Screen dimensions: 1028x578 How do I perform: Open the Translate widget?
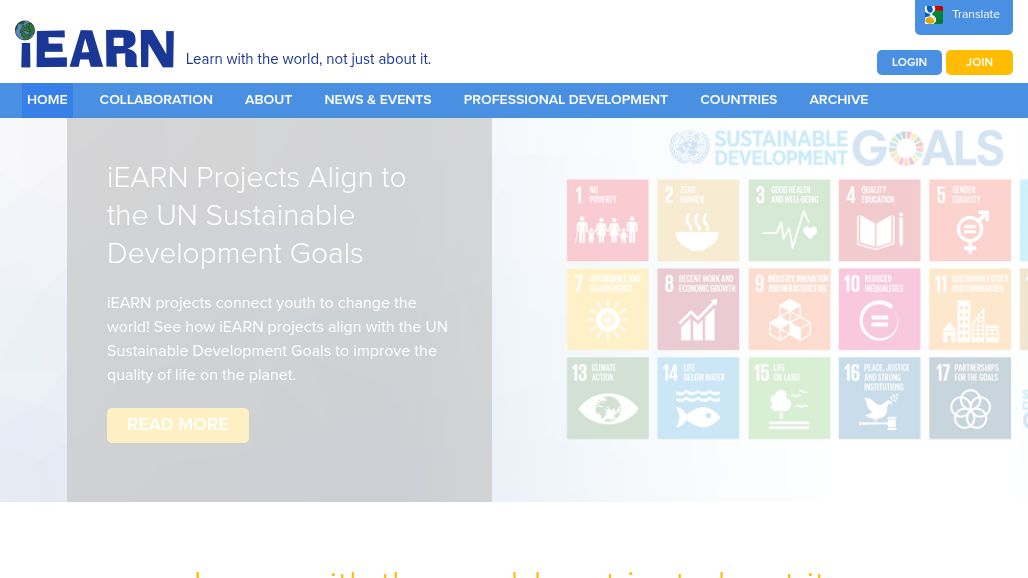point(964,16)
